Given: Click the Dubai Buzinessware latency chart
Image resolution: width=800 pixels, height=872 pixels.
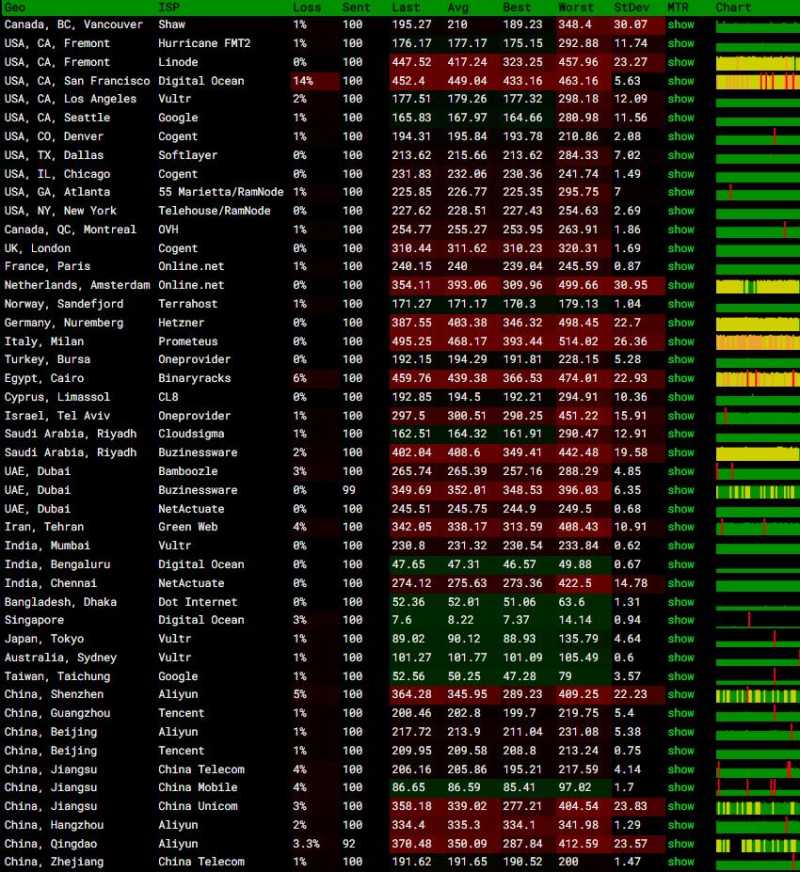Looking at the screenshot, I should pos(758,491).
